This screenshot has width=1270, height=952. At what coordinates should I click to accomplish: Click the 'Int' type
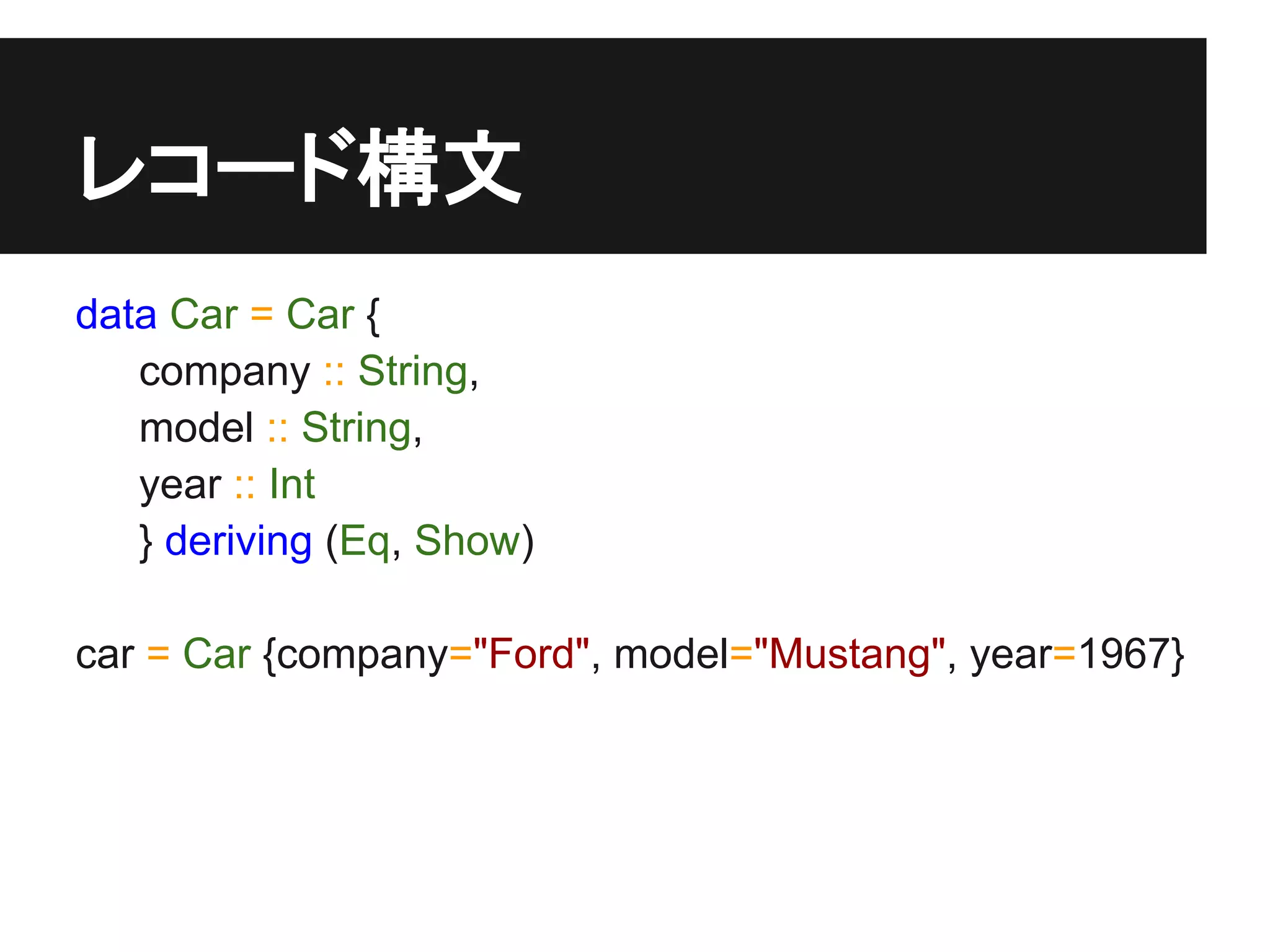pos(292,484)
